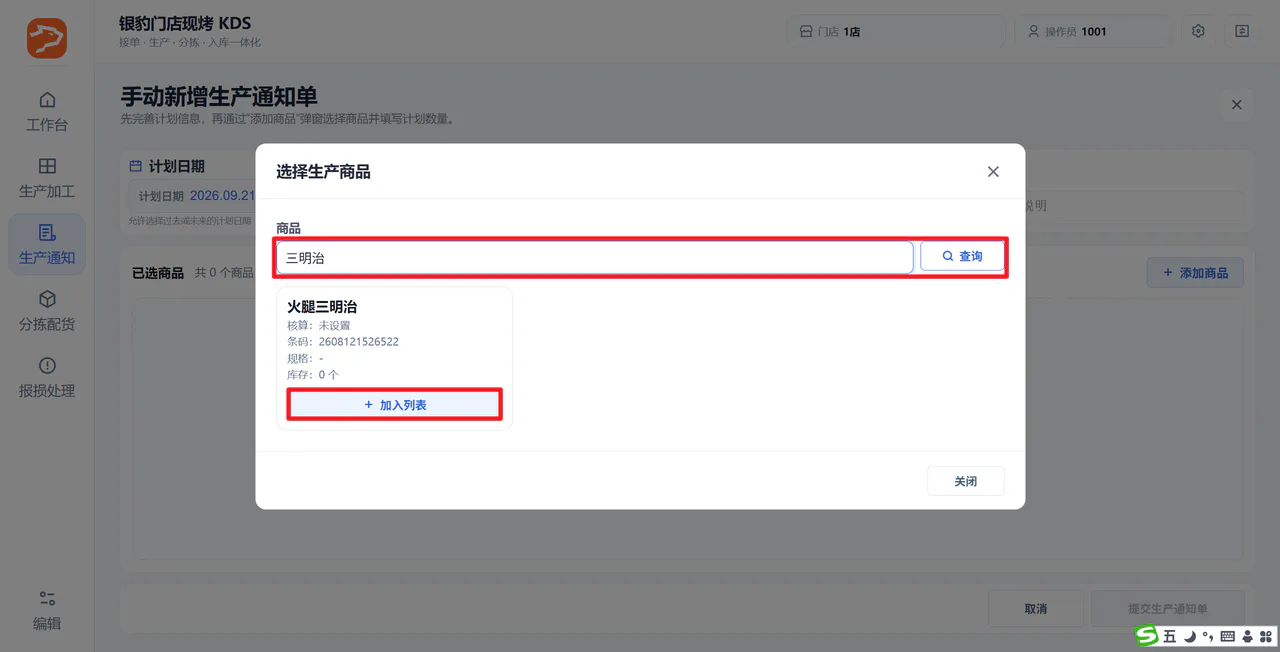The width and height of the screenshot is (1280, 652).
Task: Go to 生产加工 in sidebar
Action: pyautogui.click(x=47, y=177)
